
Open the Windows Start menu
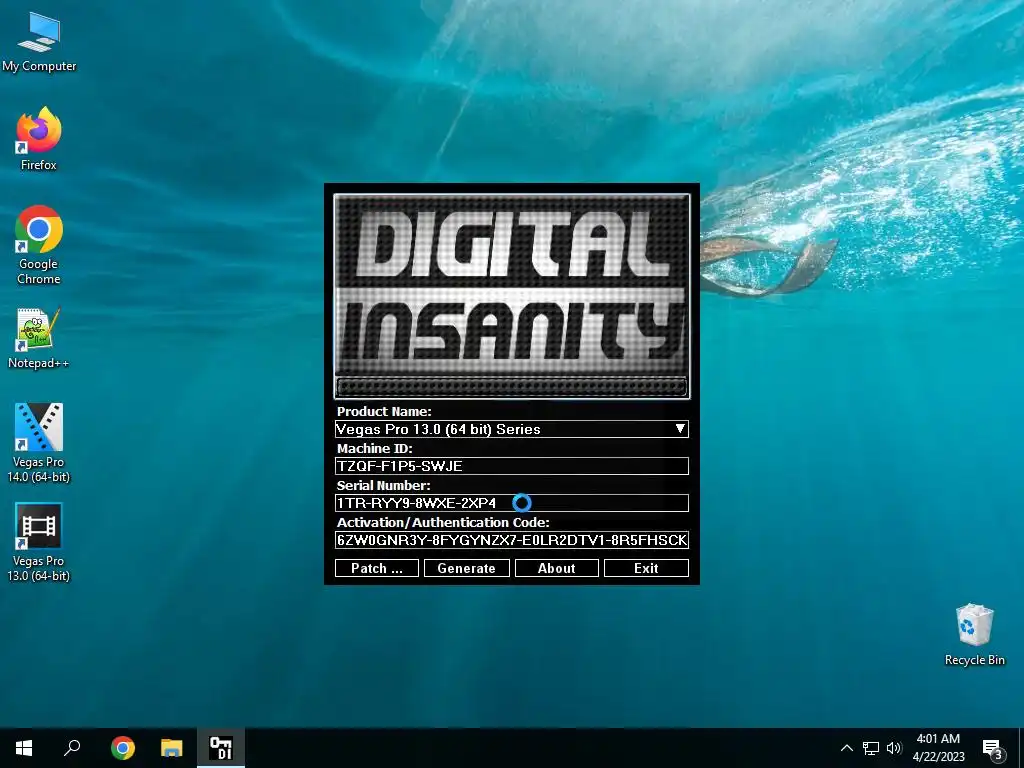coord(24,748)
